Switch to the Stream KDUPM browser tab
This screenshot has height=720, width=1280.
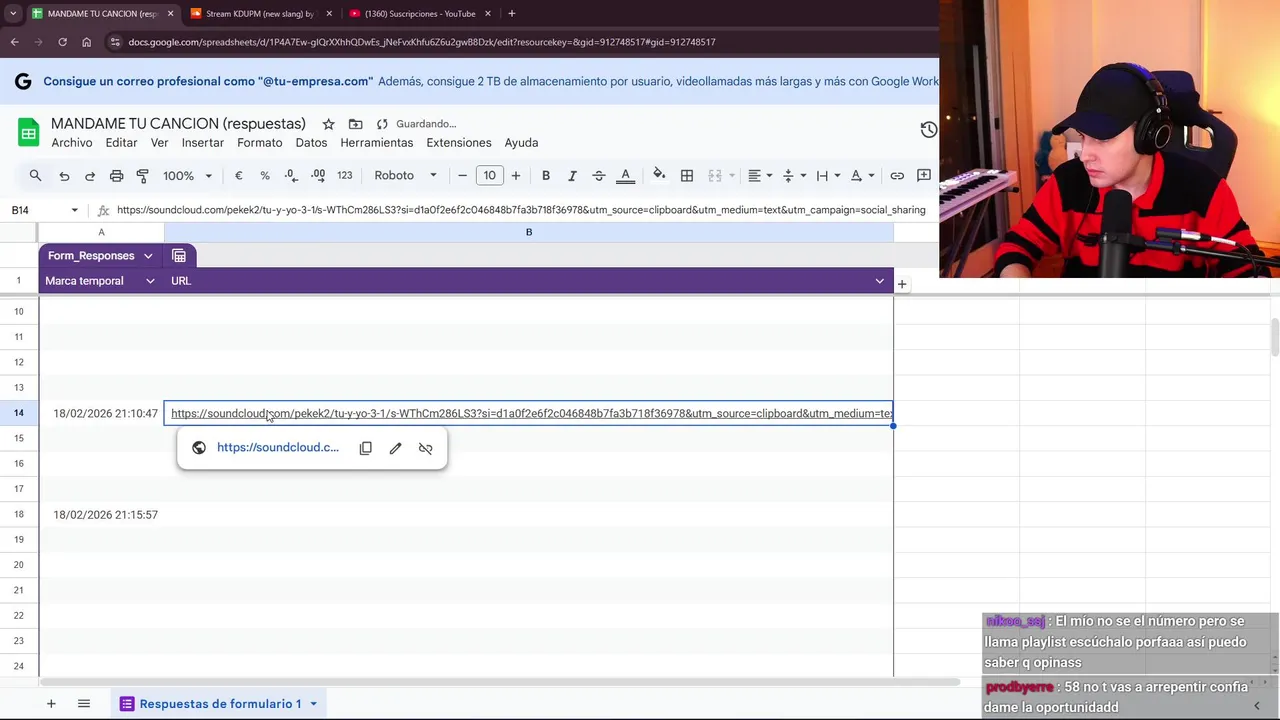(259, 14)
